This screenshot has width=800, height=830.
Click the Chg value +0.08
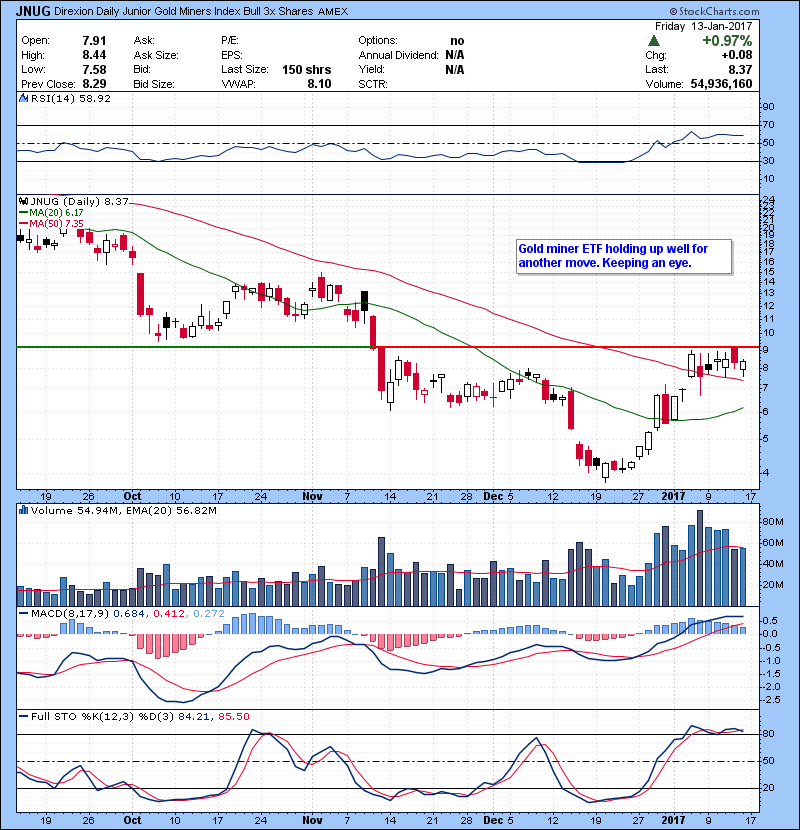(x=736, y=55)
